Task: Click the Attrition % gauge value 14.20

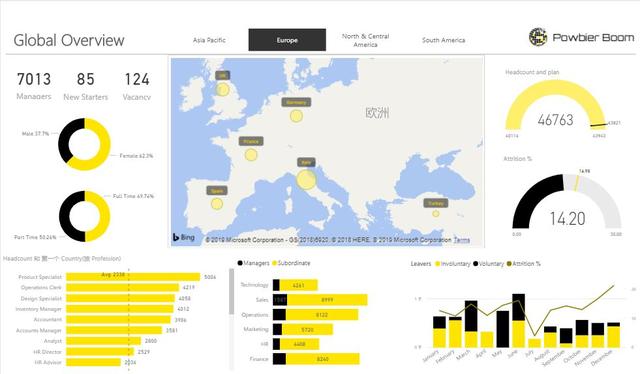Action: pyautogui.click(x=567, y=218)
